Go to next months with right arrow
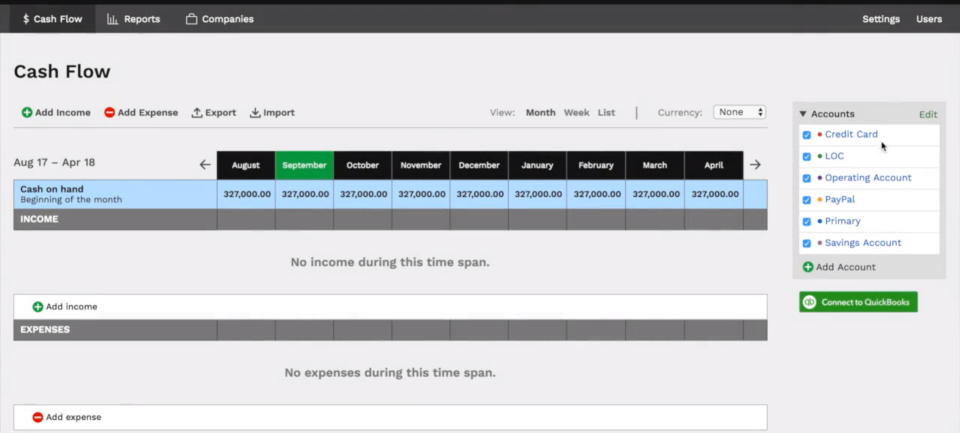 pos(755,165)
